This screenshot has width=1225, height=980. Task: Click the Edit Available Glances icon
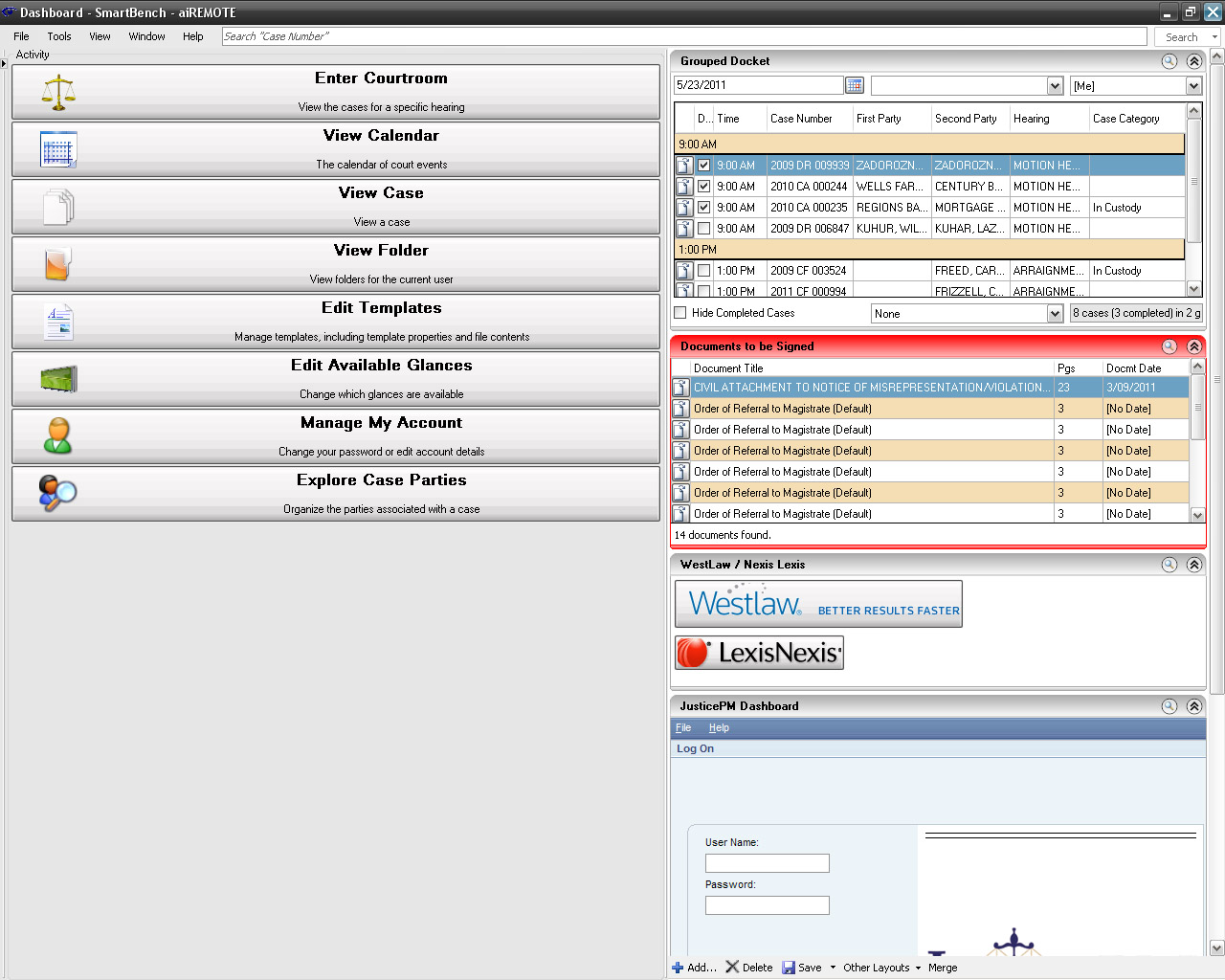tap(58, 379)
